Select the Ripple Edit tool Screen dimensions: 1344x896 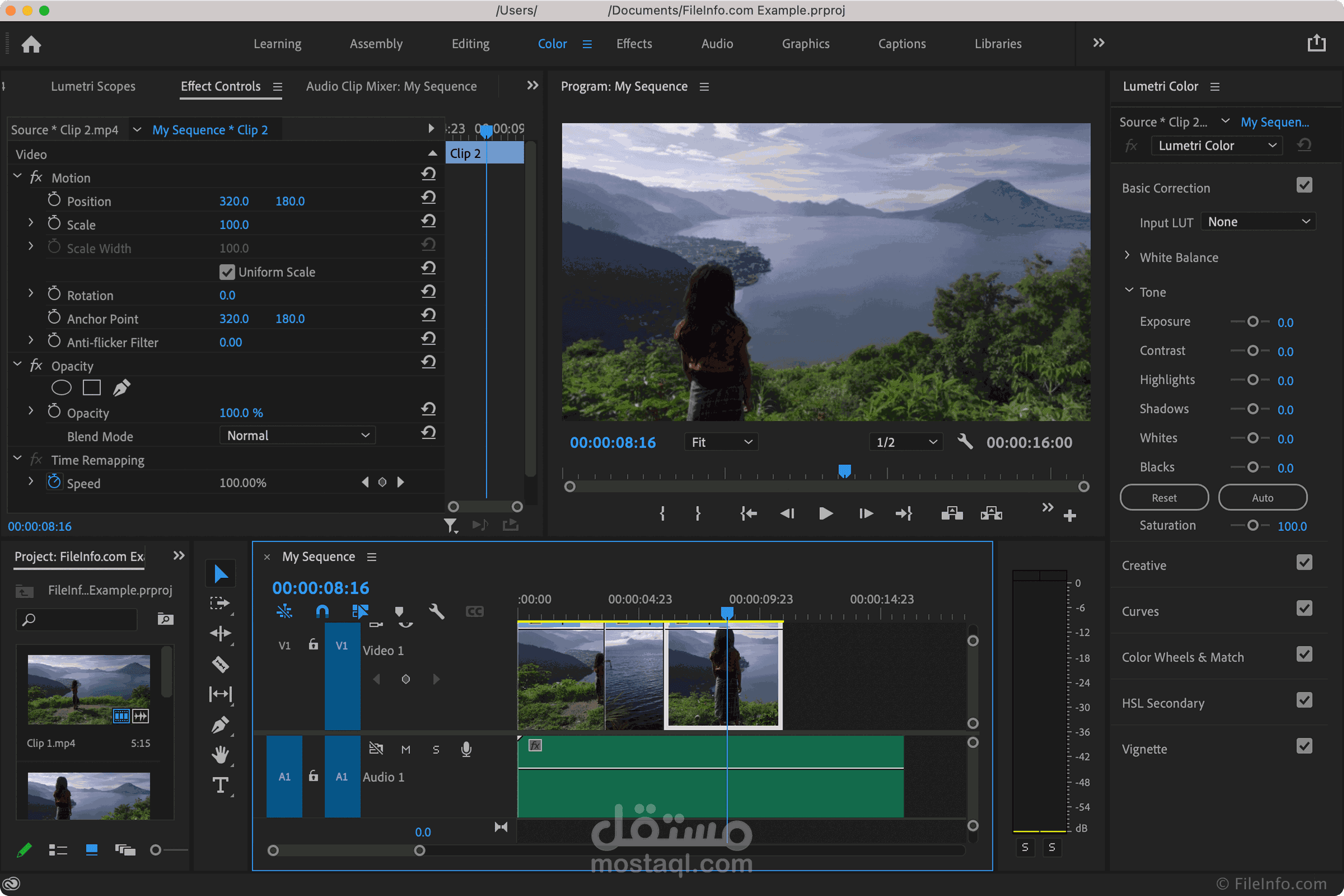pos(220,633)
